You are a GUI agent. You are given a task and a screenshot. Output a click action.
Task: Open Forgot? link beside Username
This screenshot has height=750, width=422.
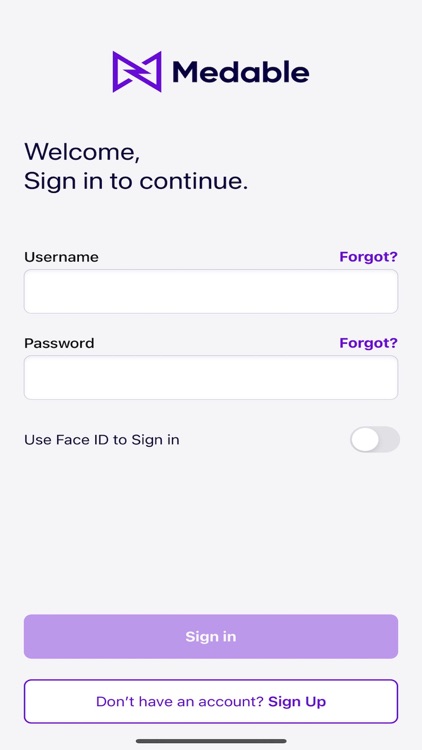coord(368,257)
